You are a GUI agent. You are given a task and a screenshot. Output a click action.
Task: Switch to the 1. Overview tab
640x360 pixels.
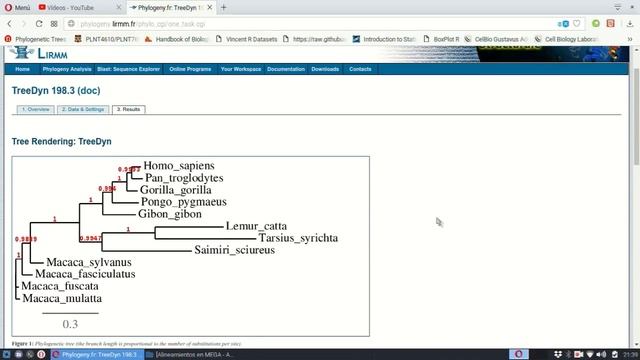pos(36,109)
